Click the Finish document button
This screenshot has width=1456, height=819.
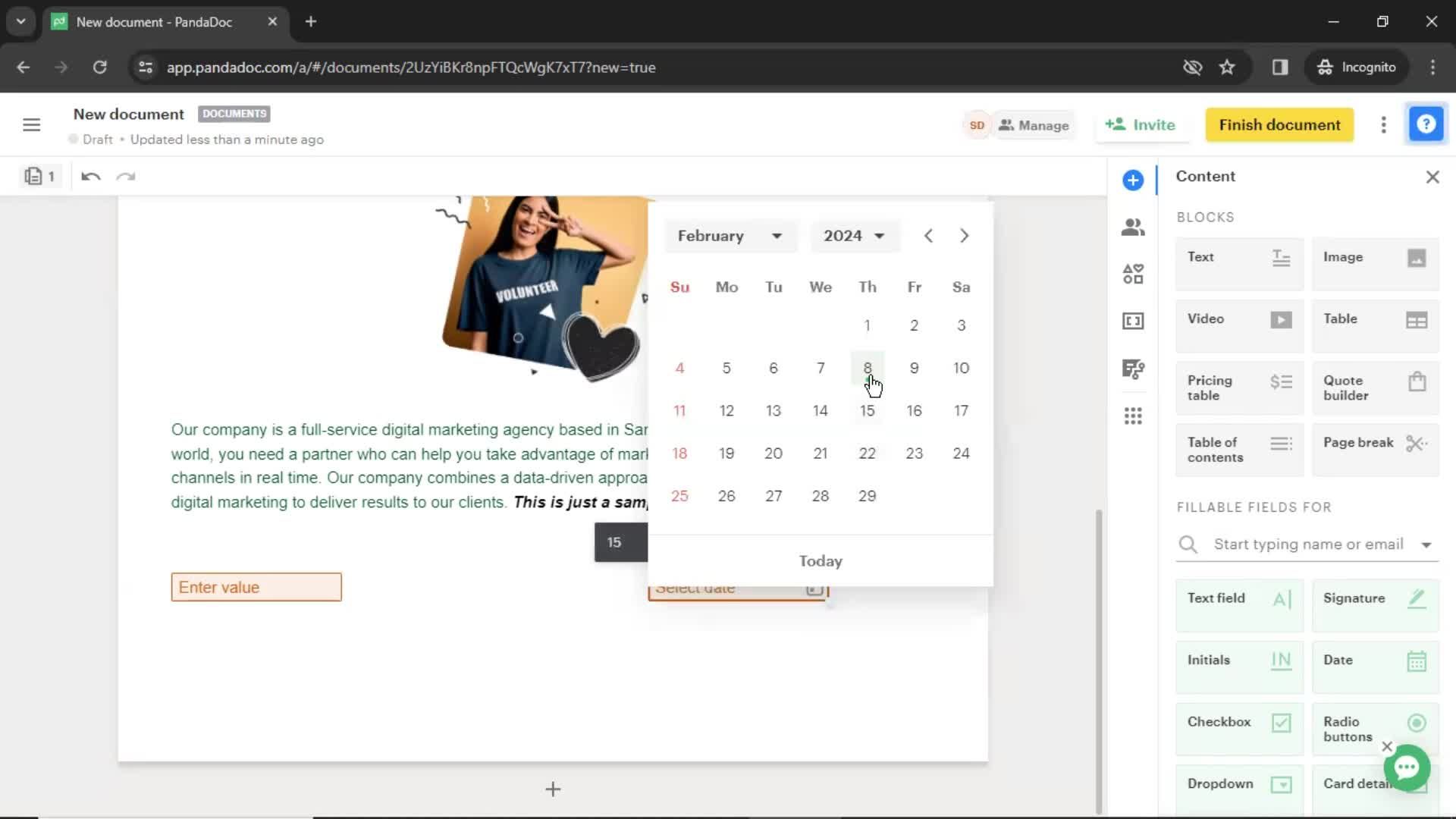[1281, 124]
